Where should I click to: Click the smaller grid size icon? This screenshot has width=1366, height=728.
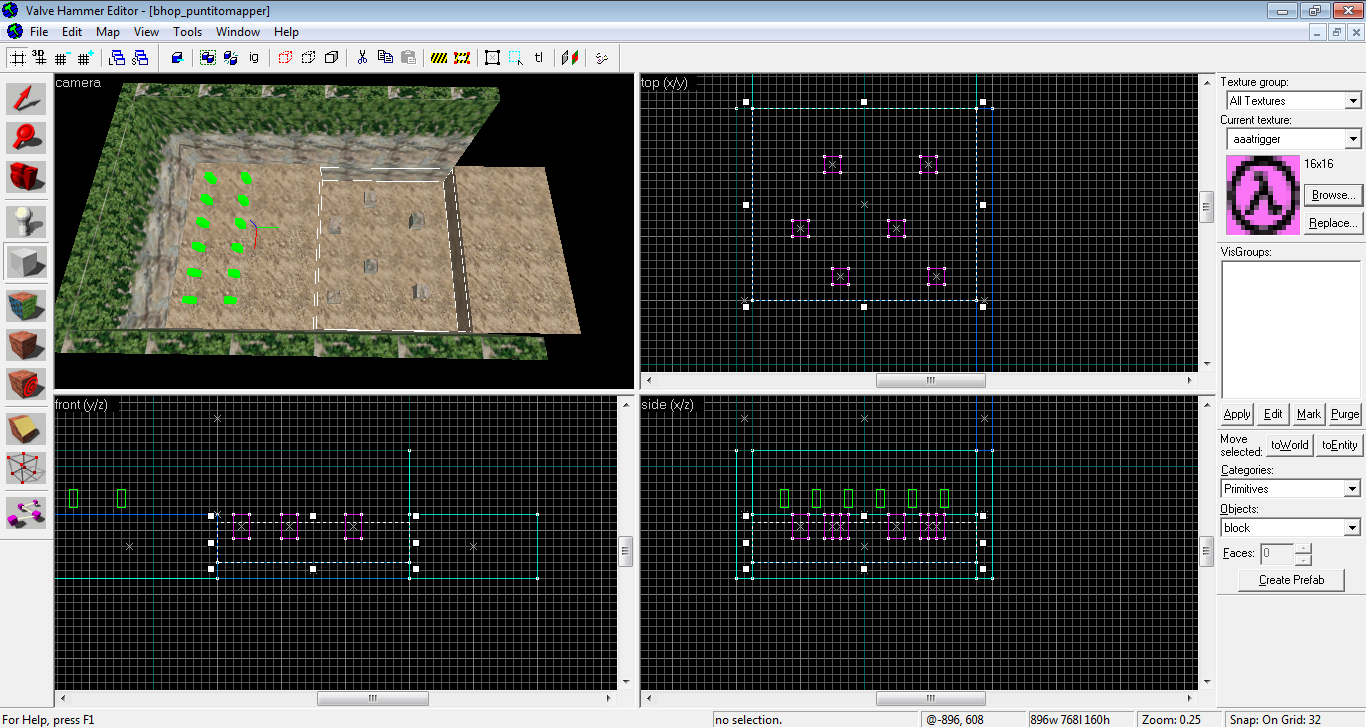[62, 58]
